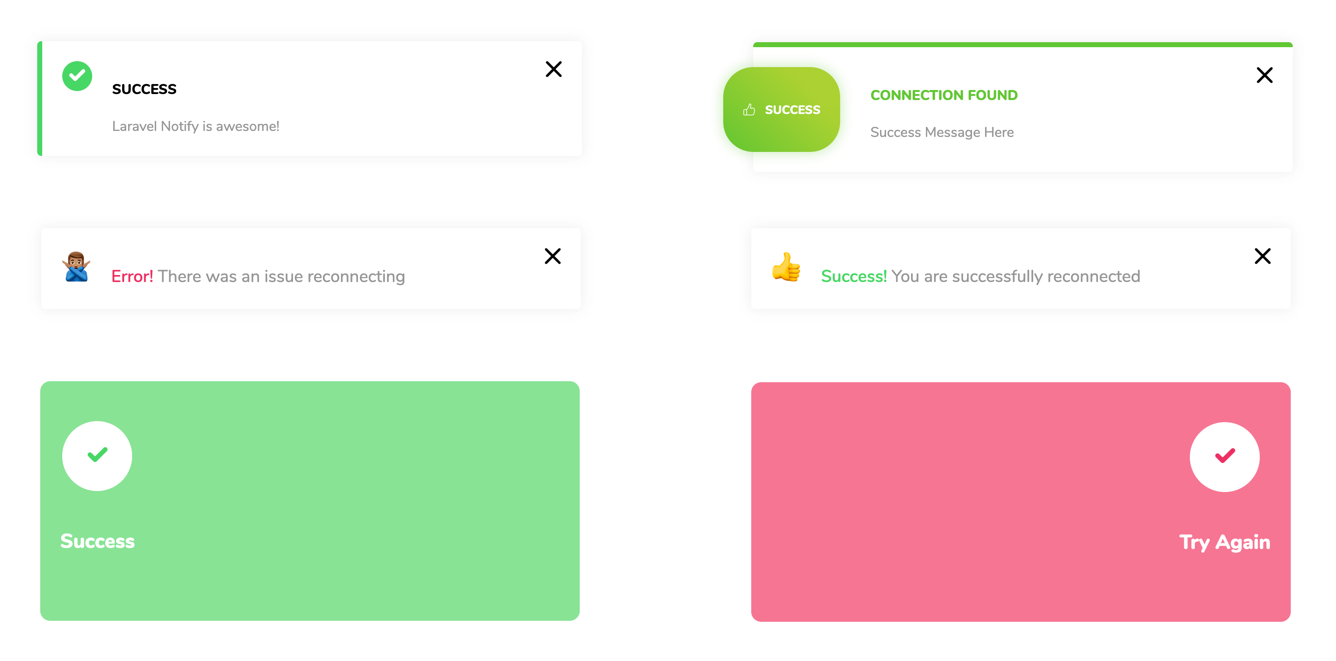Click the Laravel Notify is awesome message
Image resolution: width=1336 pixels, height=661 pixels.
click(x=196, y=126)
